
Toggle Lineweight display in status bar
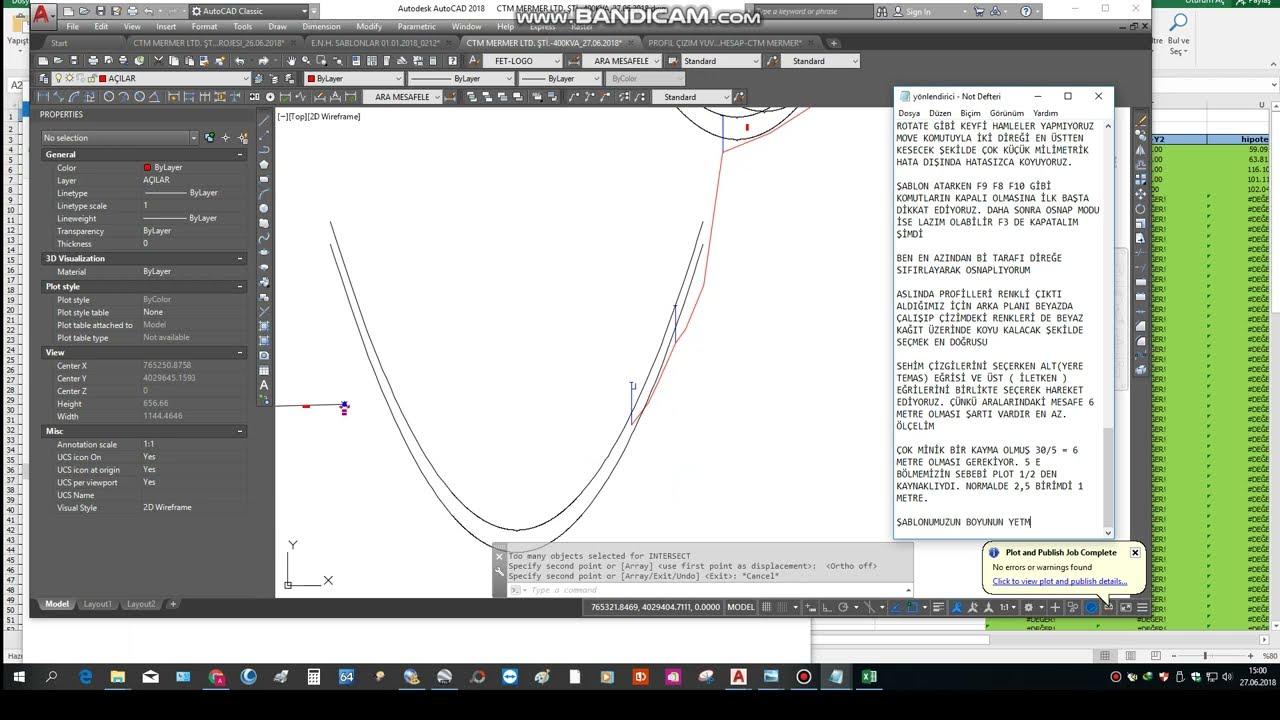[938, 607]
